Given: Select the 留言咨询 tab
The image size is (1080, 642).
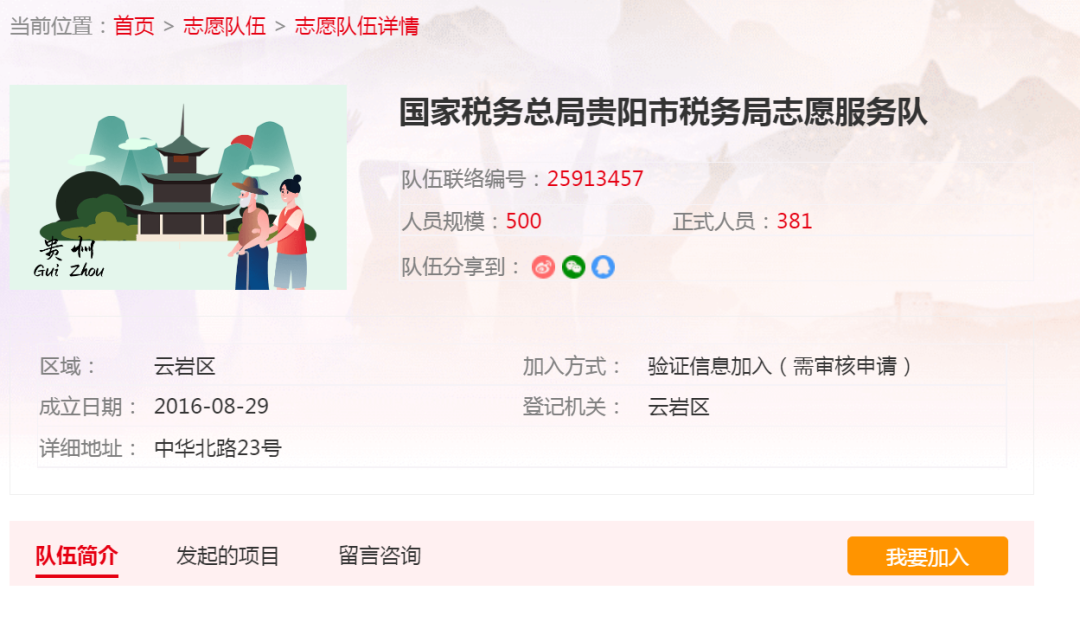Looking at the screenshot, I should click(380, 555).
